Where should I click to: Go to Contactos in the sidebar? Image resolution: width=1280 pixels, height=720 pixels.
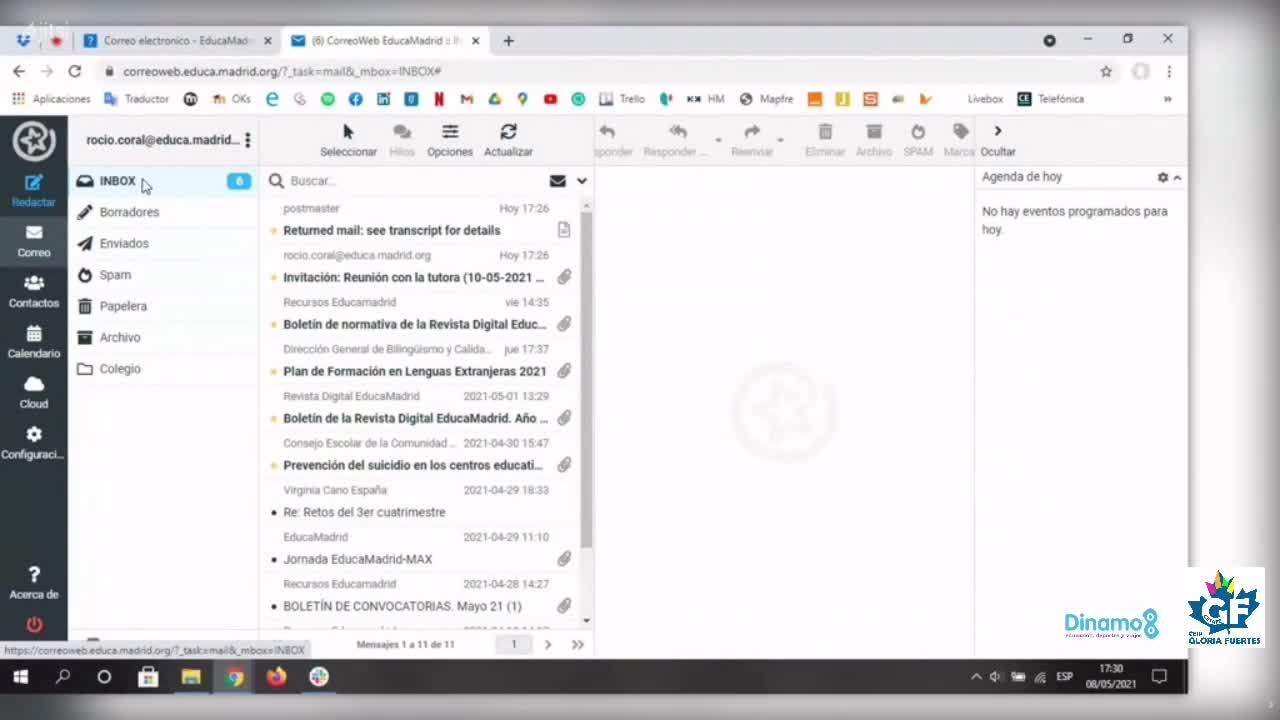34,292
